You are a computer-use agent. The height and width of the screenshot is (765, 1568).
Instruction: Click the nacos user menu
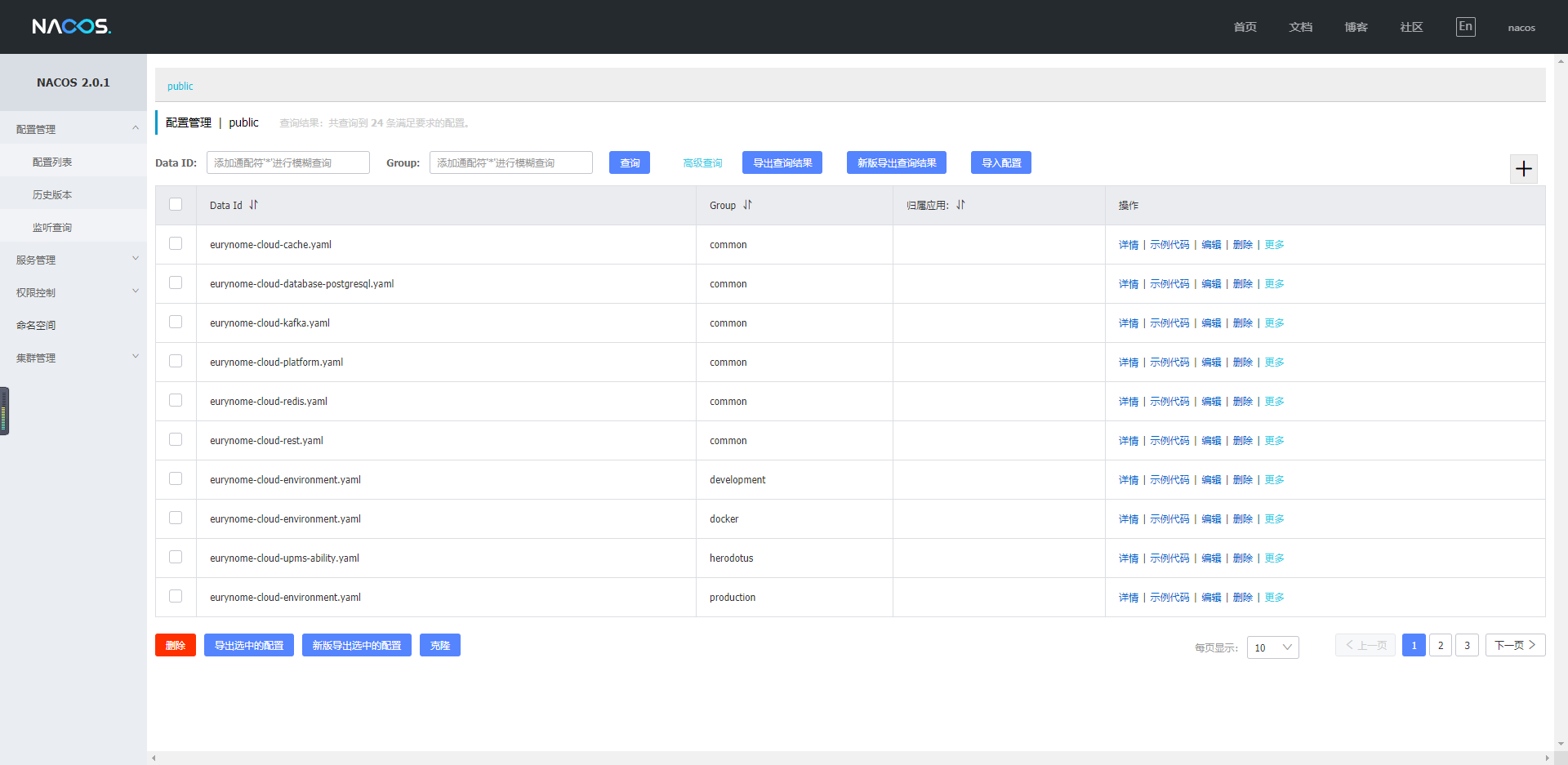coord(1521,28)
